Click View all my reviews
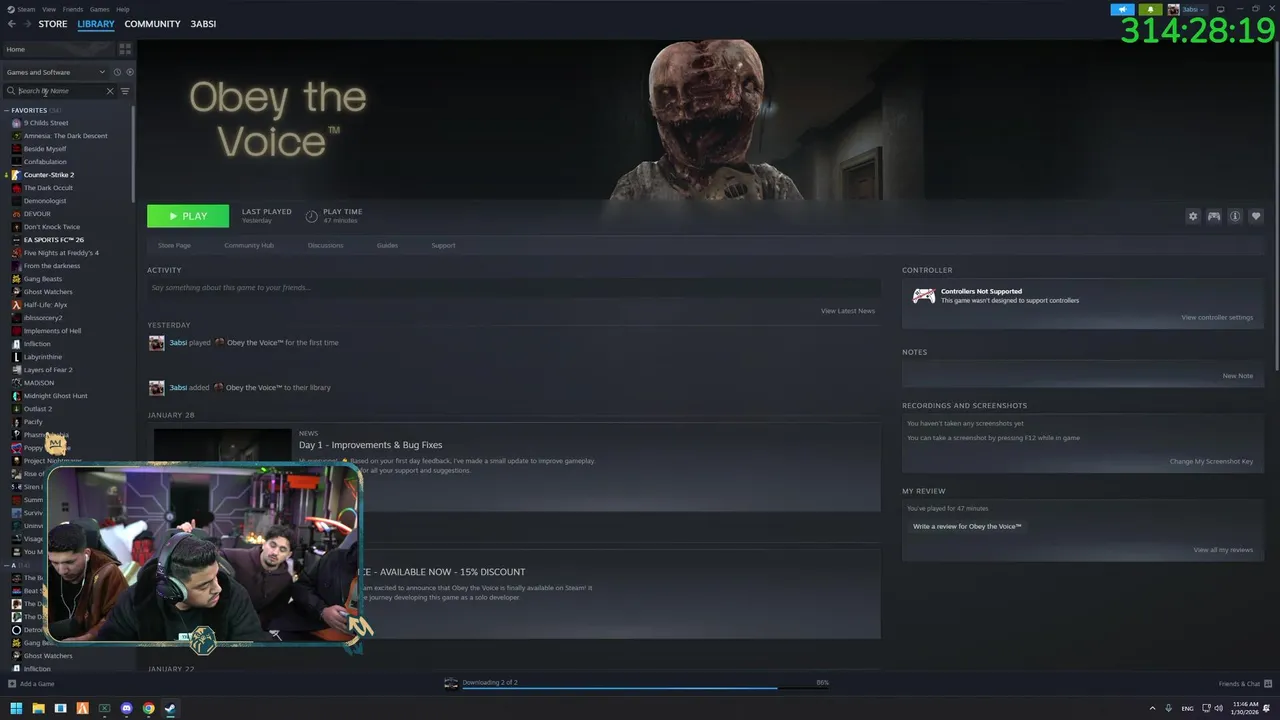The width and height of the screenshot is (1280, 720). pos(1223,550)
